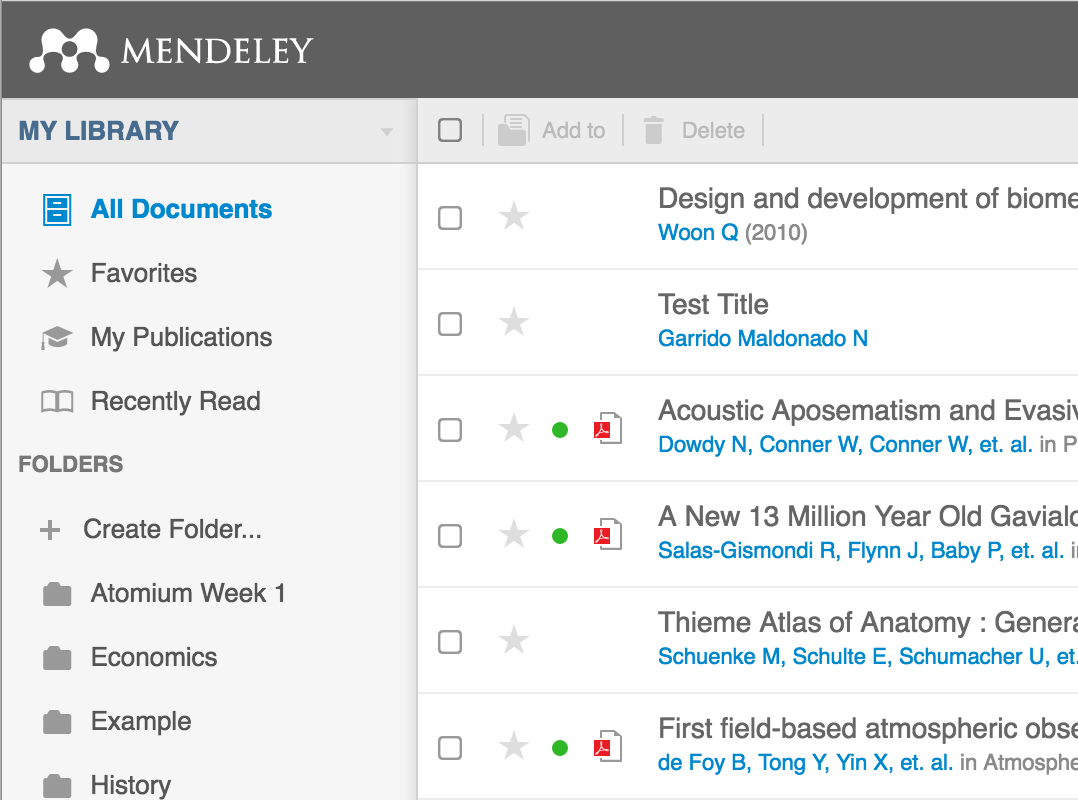Star the Test Title document
1078x800 pixels.
pyautogui.click(x=514, y=322)
